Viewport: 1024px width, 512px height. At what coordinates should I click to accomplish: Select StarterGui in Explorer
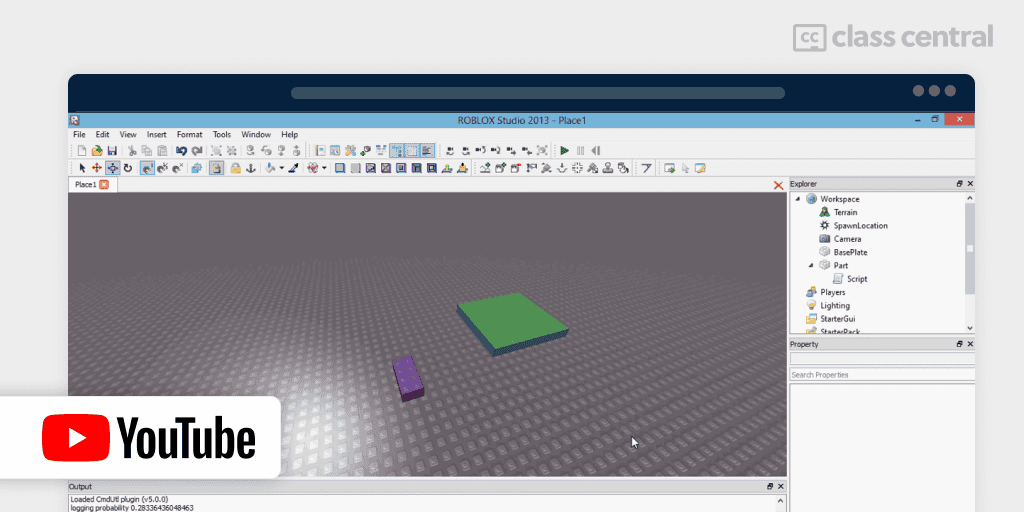click(x=838, y=319)
